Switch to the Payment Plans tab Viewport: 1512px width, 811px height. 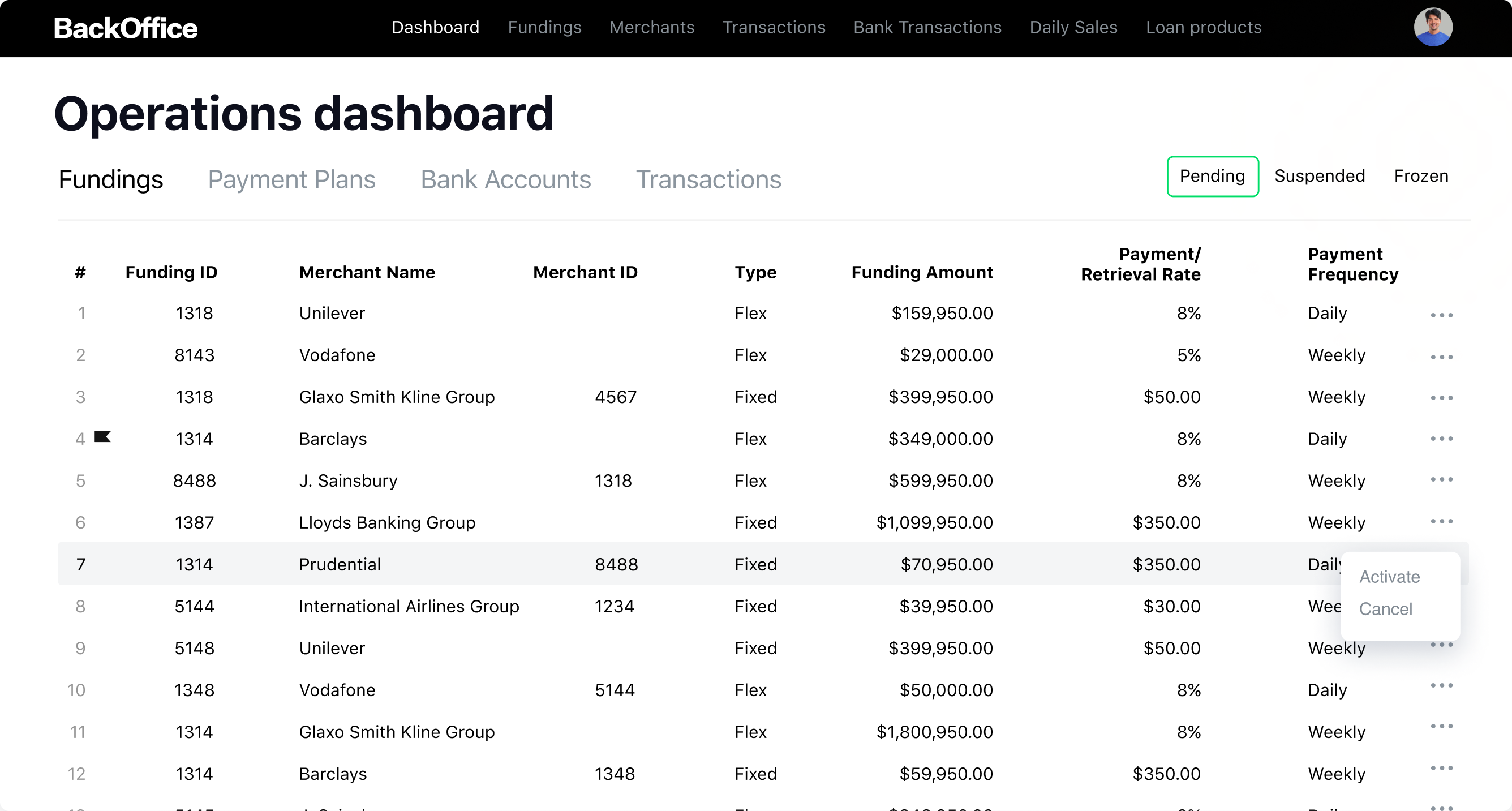292,179
